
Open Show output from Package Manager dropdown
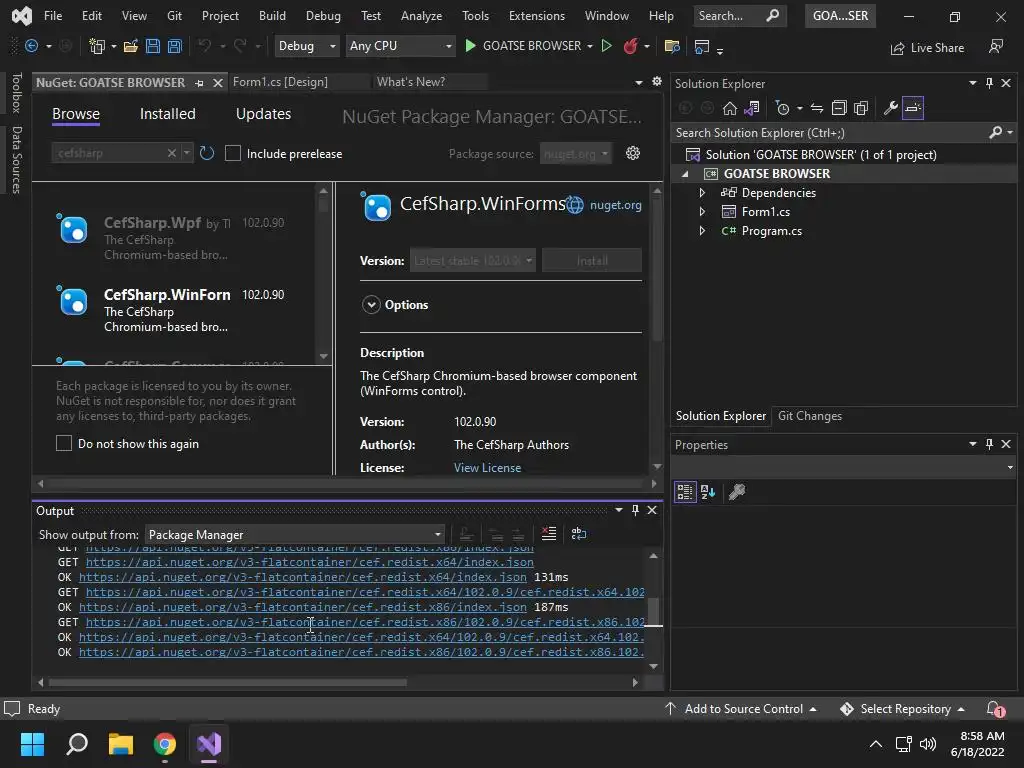(x=295, y=534)
